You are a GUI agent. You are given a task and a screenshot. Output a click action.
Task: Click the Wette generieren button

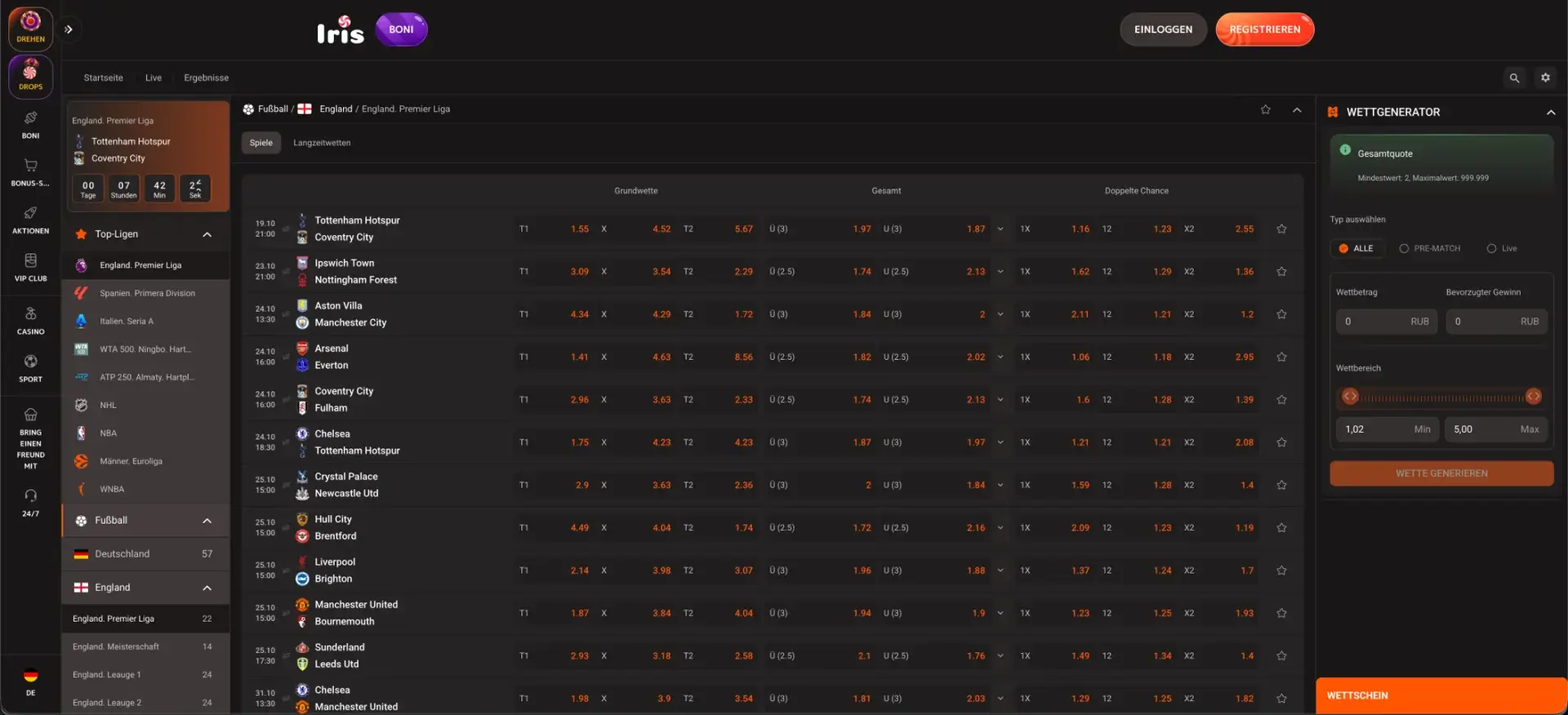click(1441, 473)
